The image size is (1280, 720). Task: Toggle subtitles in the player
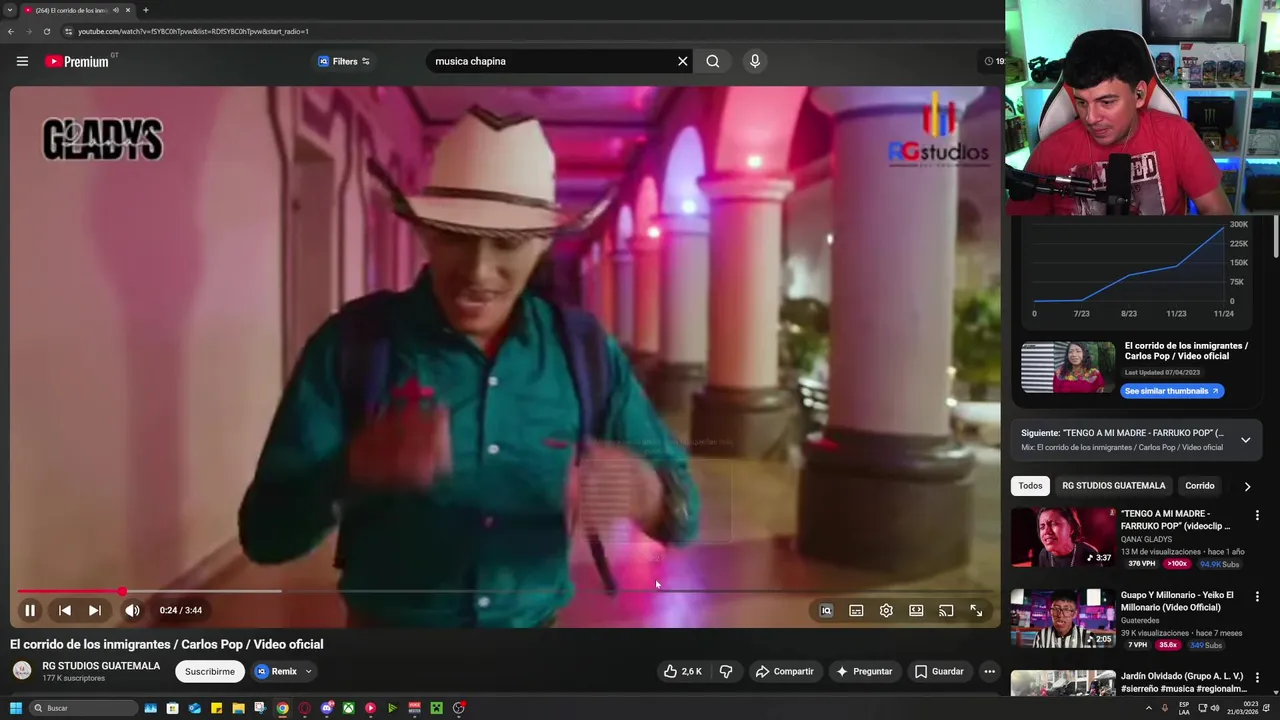(x=856, y=610)
